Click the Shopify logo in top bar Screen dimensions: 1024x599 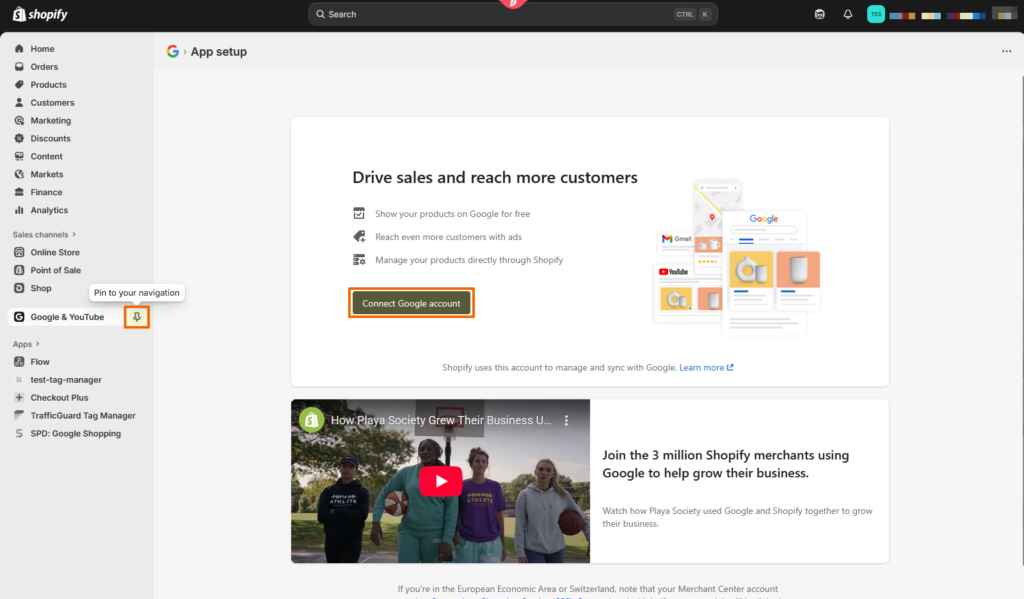click(x=40, y=14)
